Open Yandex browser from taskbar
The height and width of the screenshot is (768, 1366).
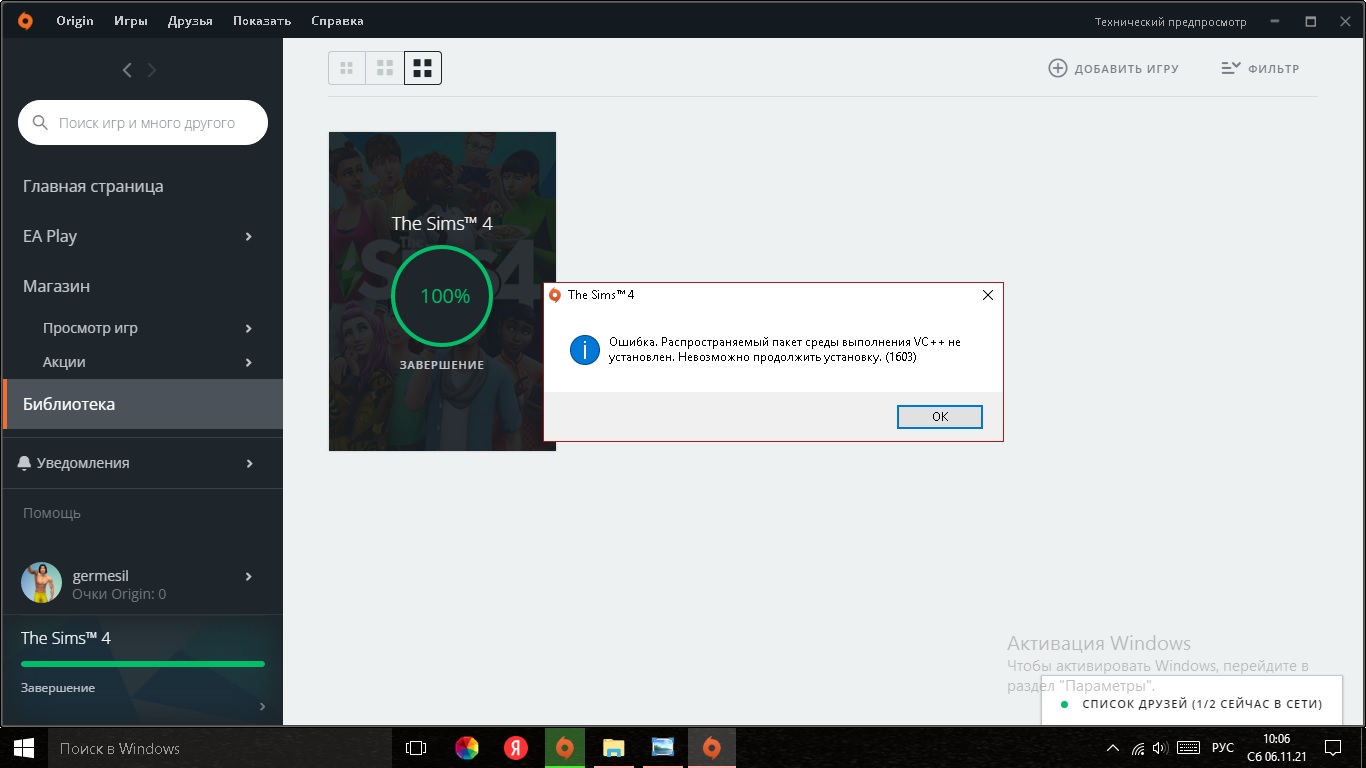coord(516,748)
